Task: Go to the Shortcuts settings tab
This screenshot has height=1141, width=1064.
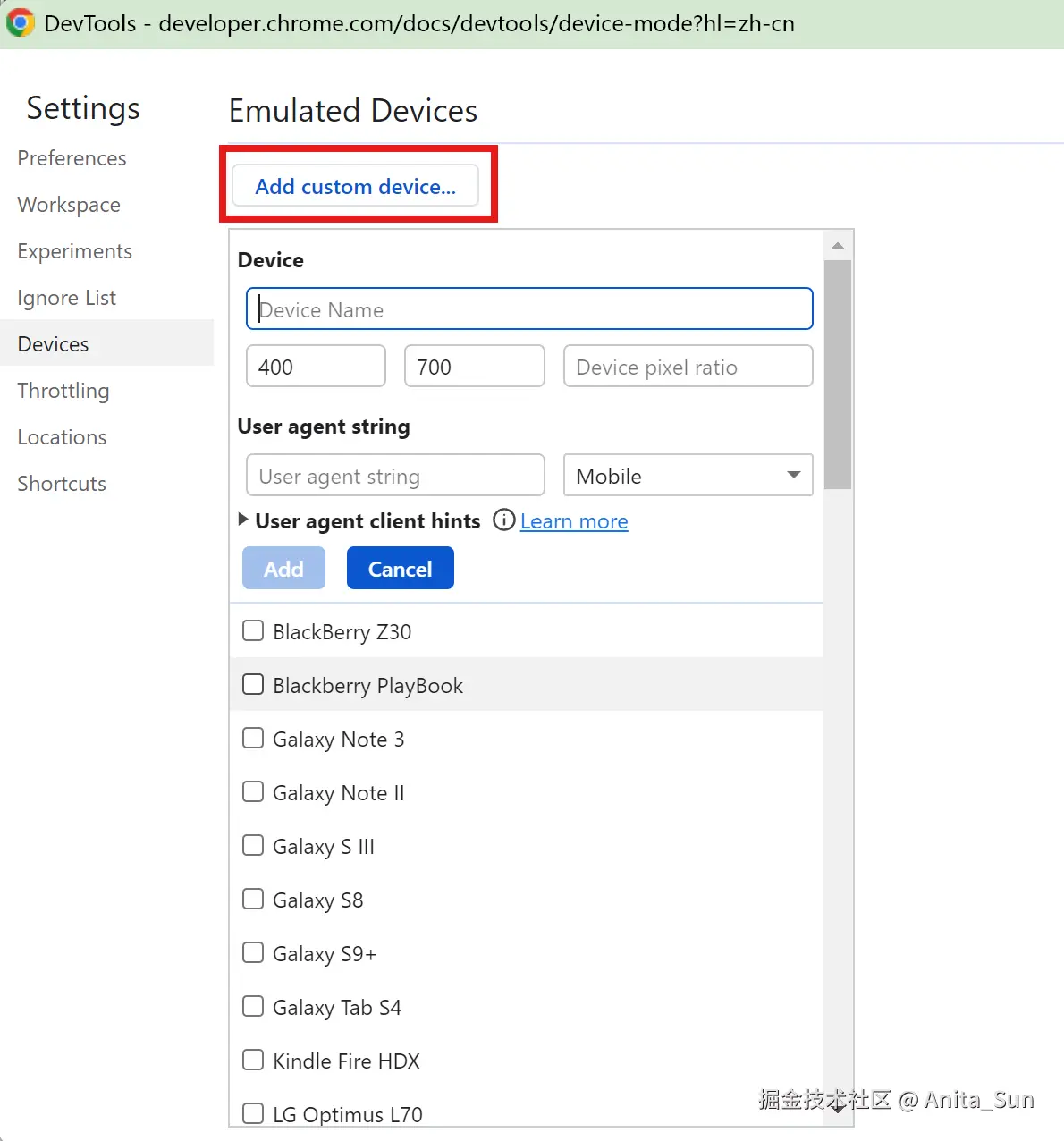Action: coord(62,484)
